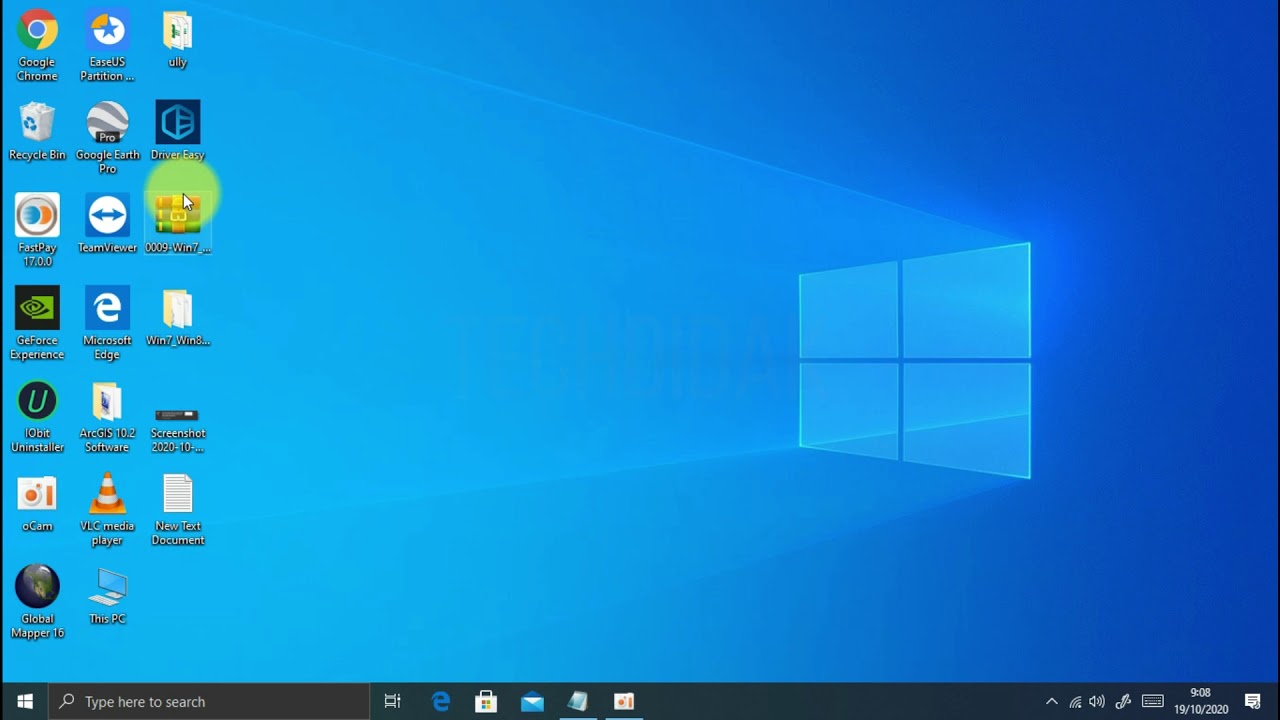This screenshot has height=720, width=1280.
Task: Select the Win7_Win8 folder on the desktop
Action: point(177,317)
